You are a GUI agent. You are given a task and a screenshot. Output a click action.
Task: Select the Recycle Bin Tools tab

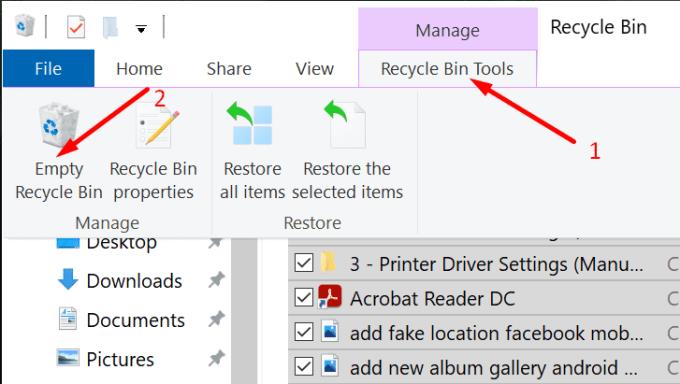click(447, 69)
